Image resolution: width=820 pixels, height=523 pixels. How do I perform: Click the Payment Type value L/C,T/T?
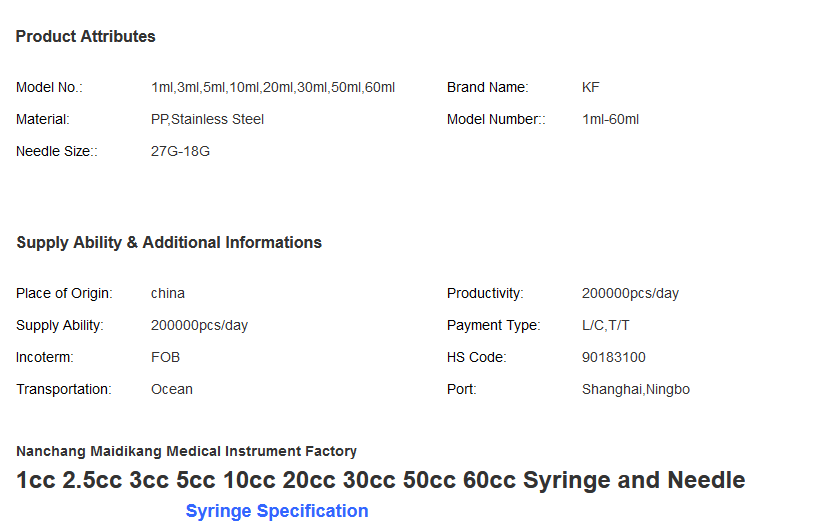point(606,325)
